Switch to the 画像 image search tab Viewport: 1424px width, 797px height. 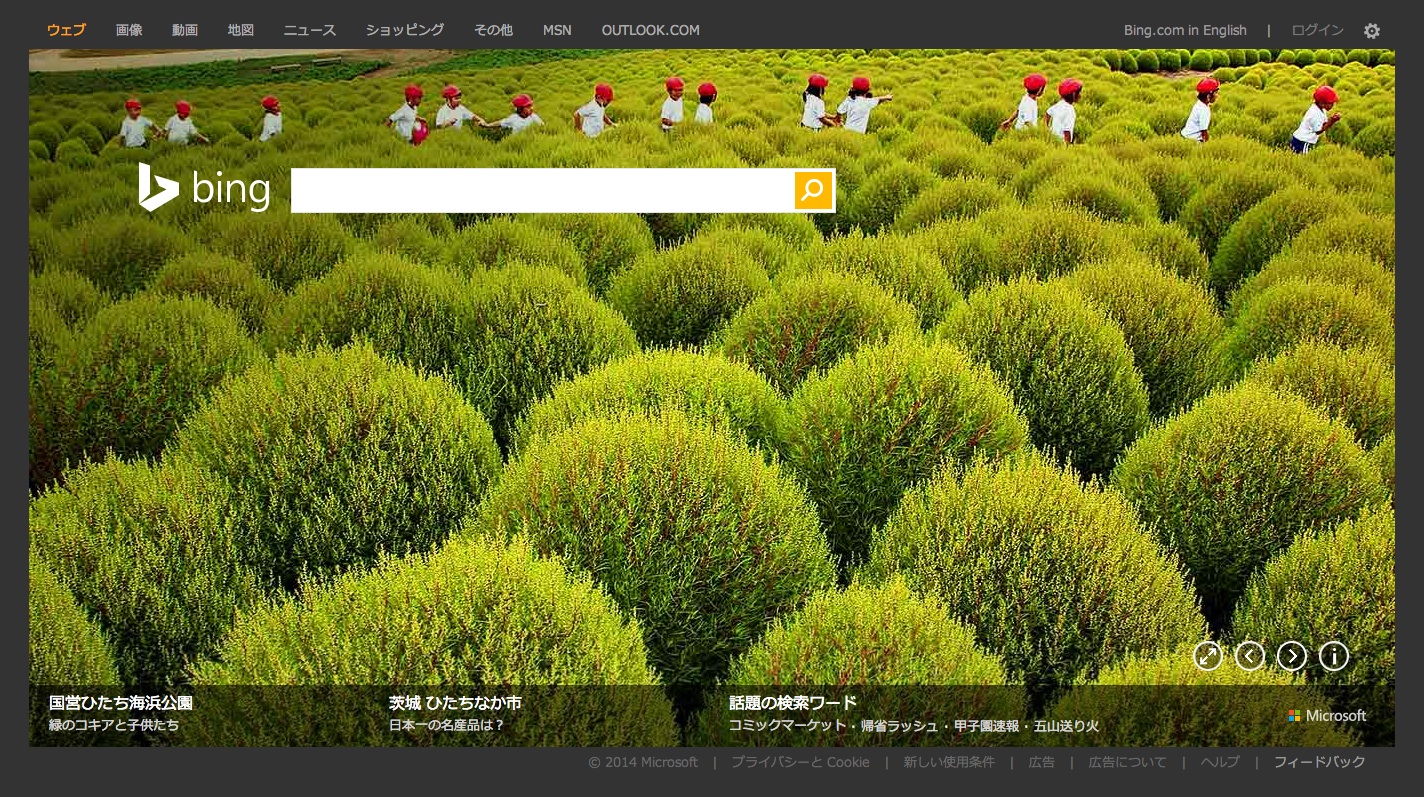click(x=129, y=30)
